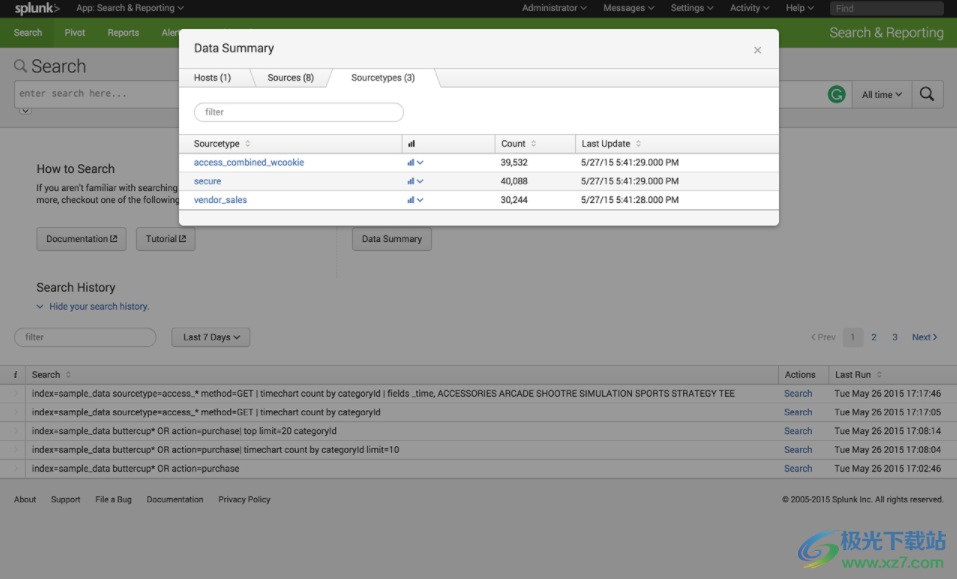Click the Splunk logo
This screenshot has height=579, width=957.
37,8
